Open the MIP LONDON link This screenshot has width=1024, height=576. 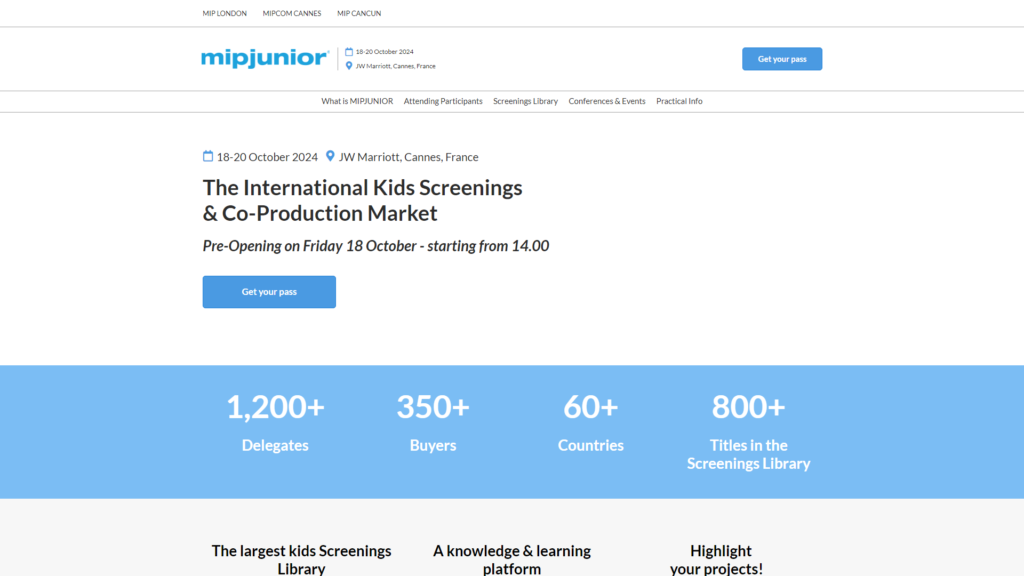point(225,13)
